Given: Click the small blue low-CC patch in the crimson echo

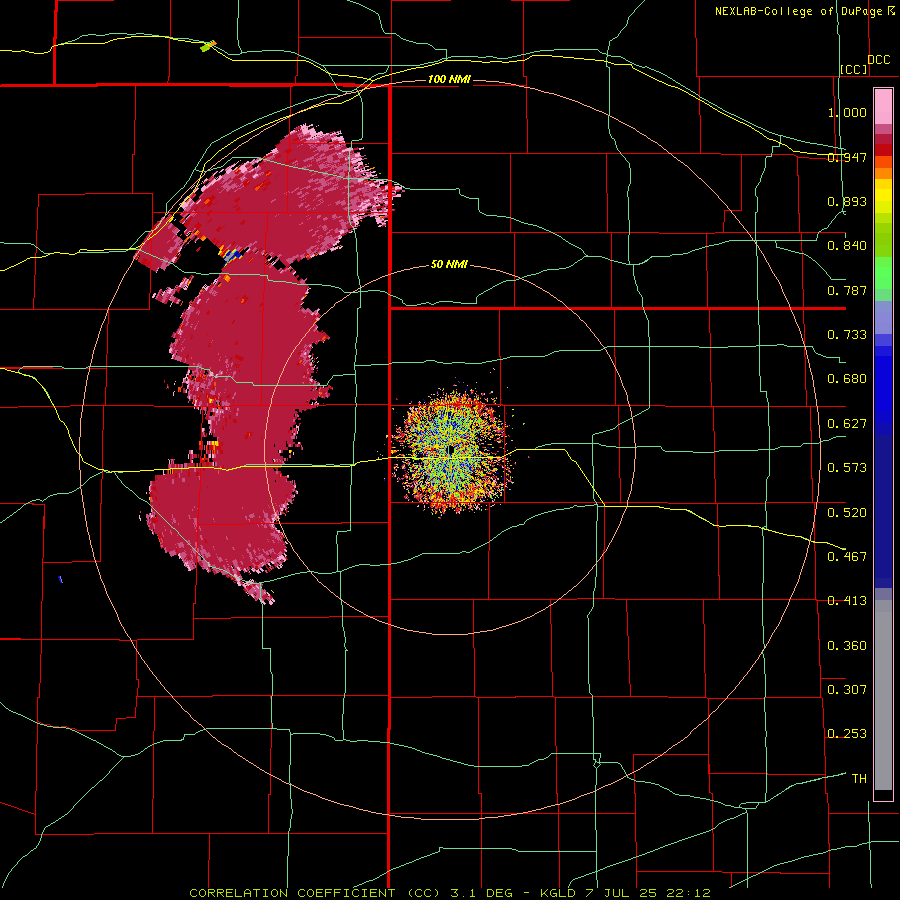Looking at the screenshot, I should [x=233, y=255].
